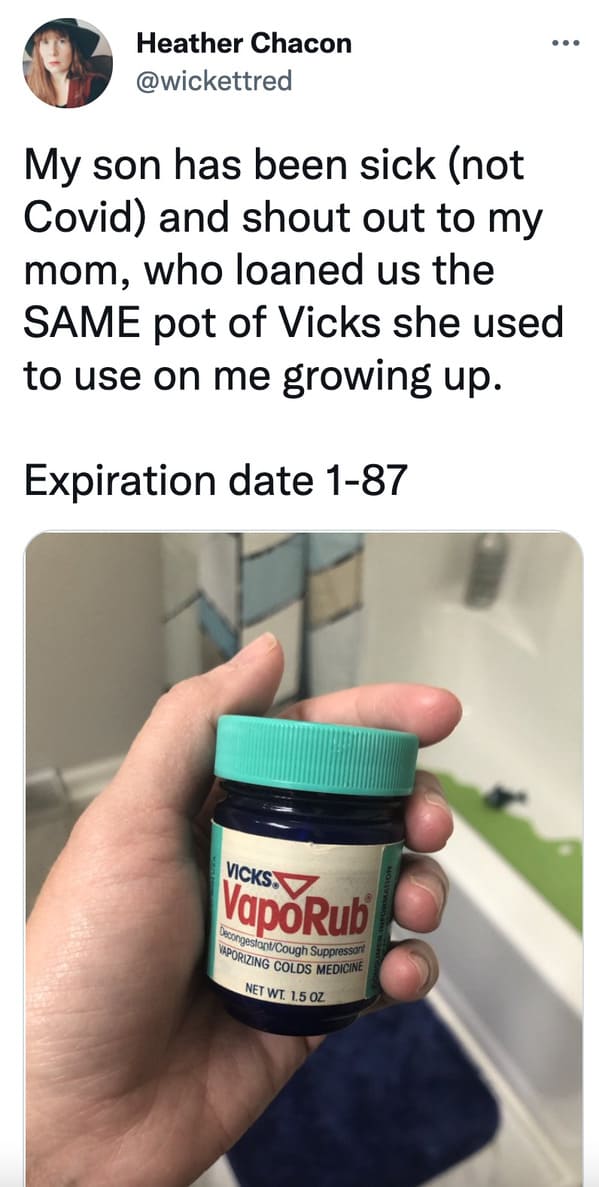Click the teal jar lid in the photo
Viewport: 599px width, 1187px height.
(316, 756)
